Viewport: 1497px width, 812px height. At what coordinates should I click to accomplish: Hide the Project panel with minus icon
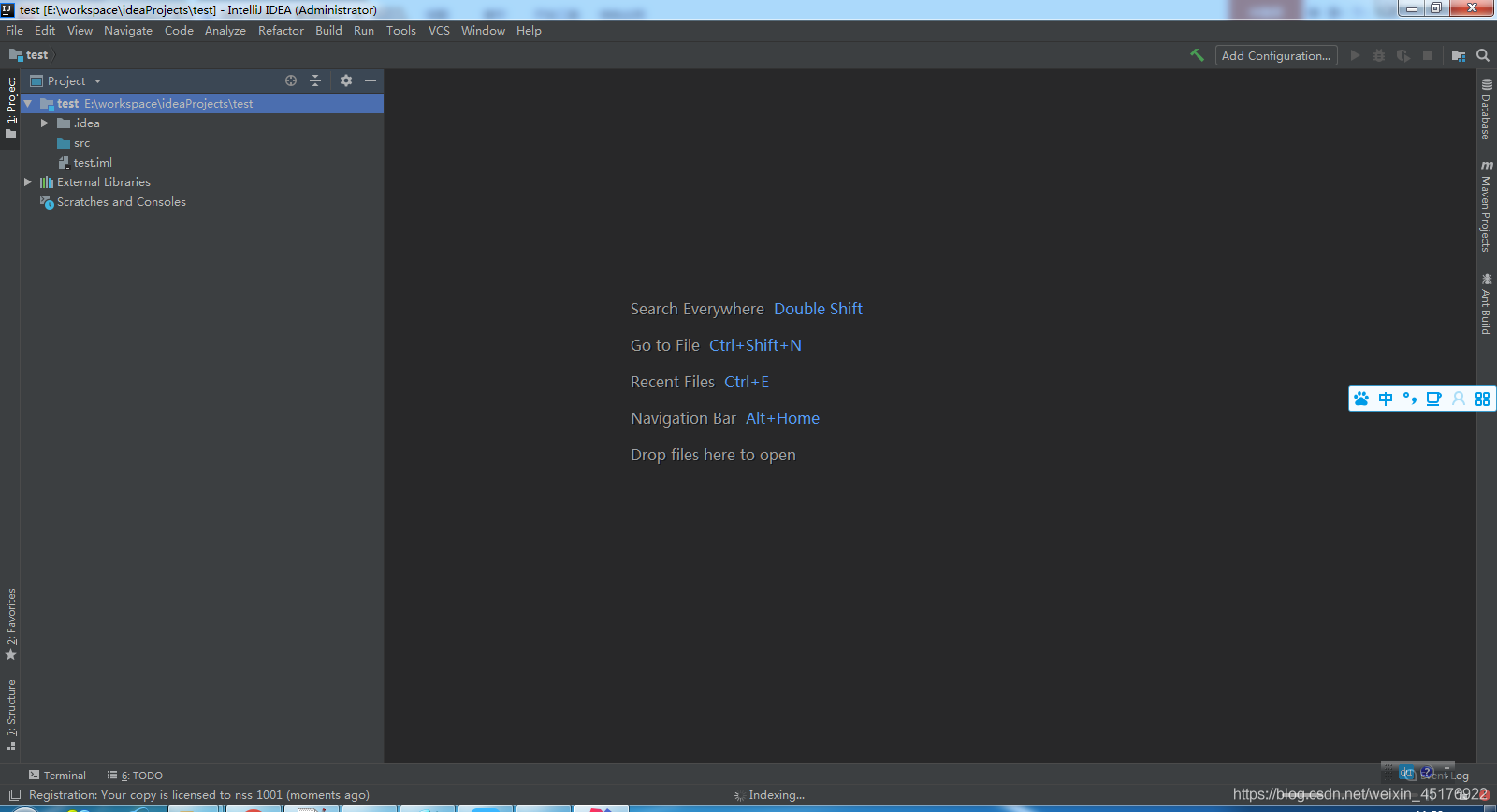[371, 80]
